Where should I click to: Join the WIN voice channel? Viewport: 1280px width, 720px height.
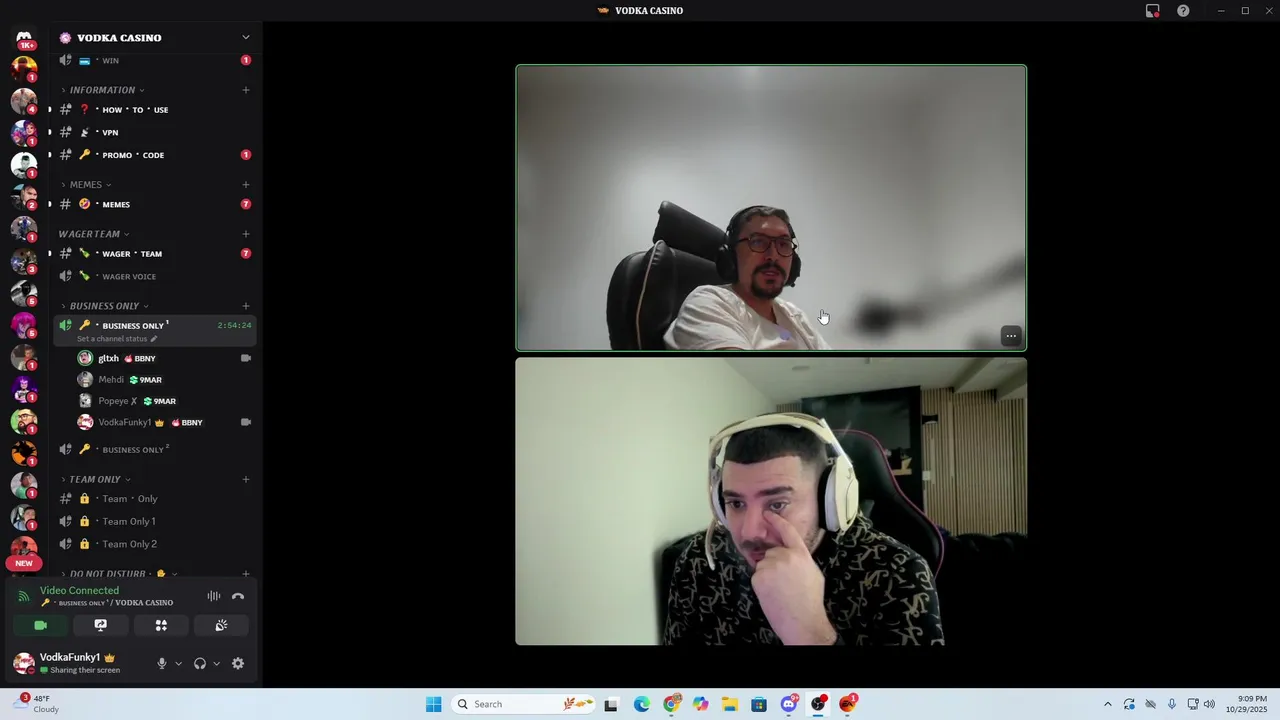[x=155, y=60]
